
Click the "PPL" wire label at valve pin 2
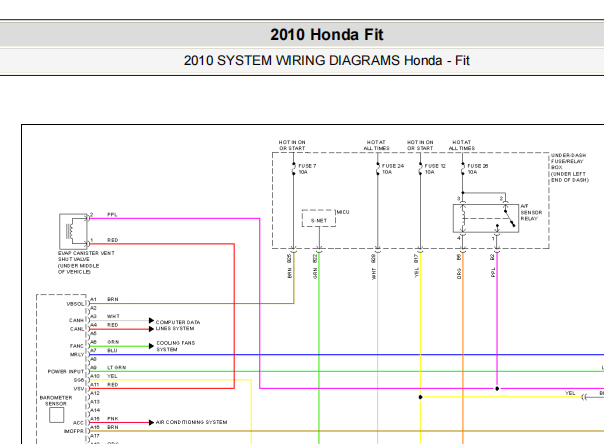click(112, 214)
